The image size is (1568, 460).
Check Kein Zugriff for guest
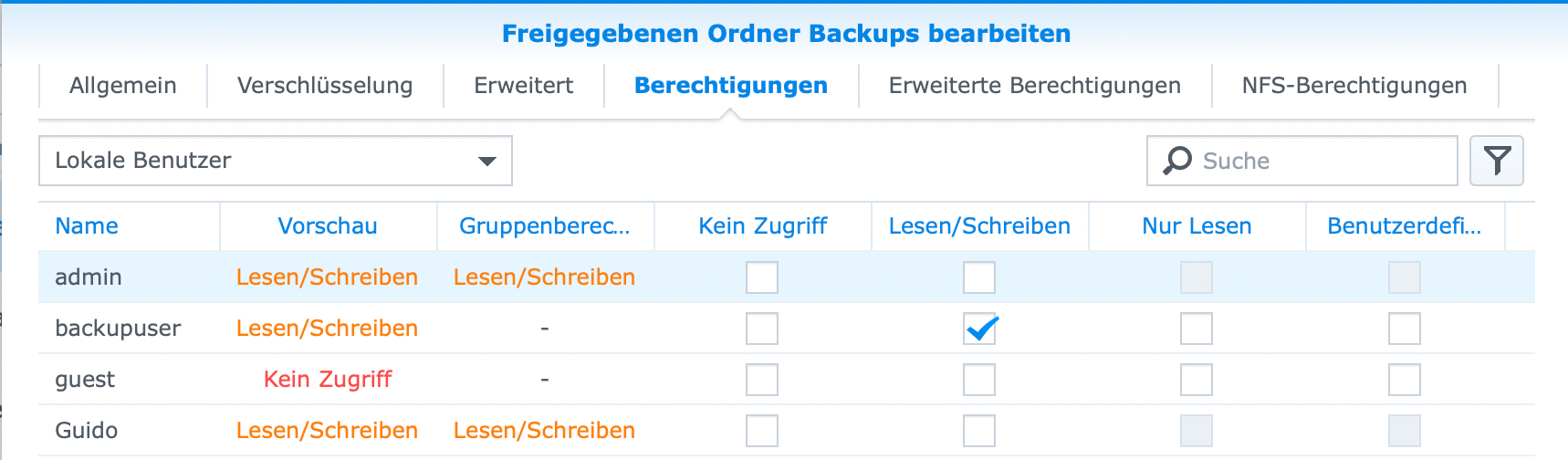762,380
